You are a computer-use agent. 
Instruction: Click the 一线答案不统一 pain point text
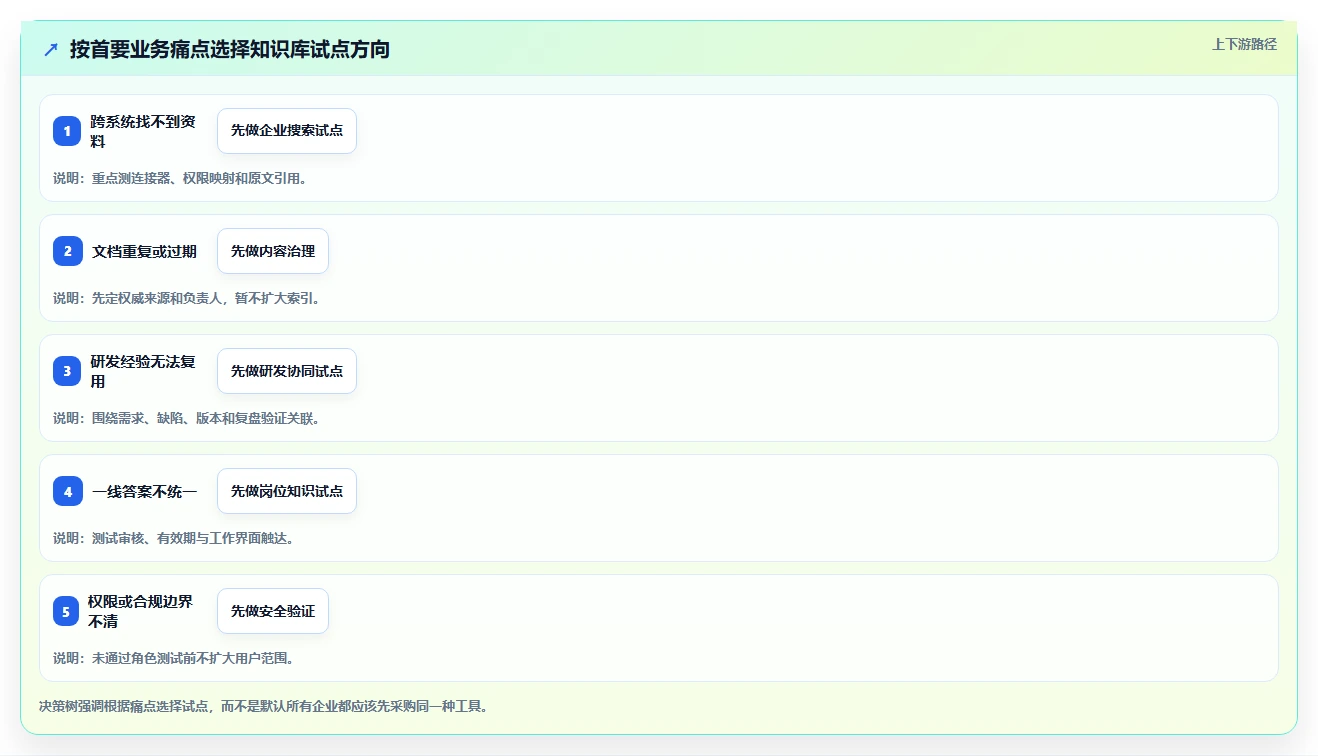pos(144,491)
